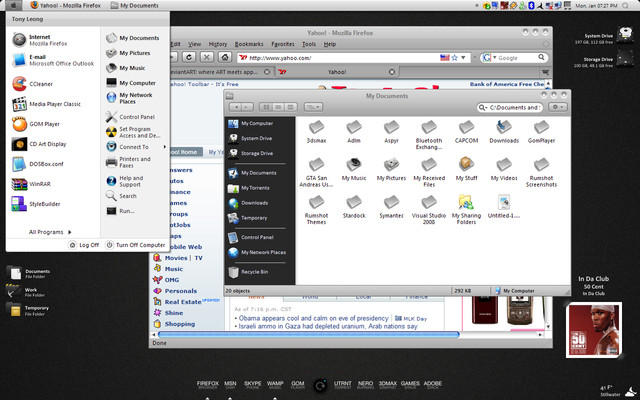Click Run... in Start menu
The height and width of the screenshot is (400, 640).
(120, 211)
